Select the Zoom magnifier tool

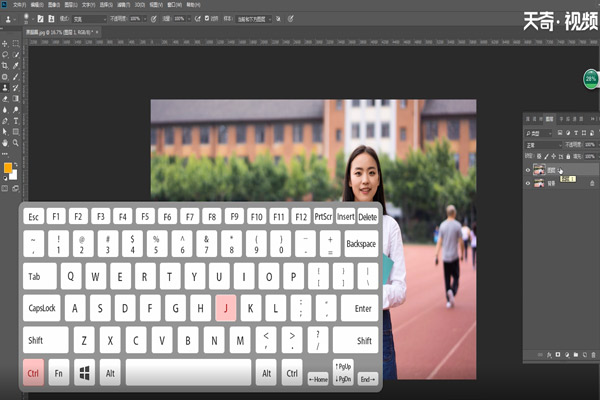click(17, 141)
